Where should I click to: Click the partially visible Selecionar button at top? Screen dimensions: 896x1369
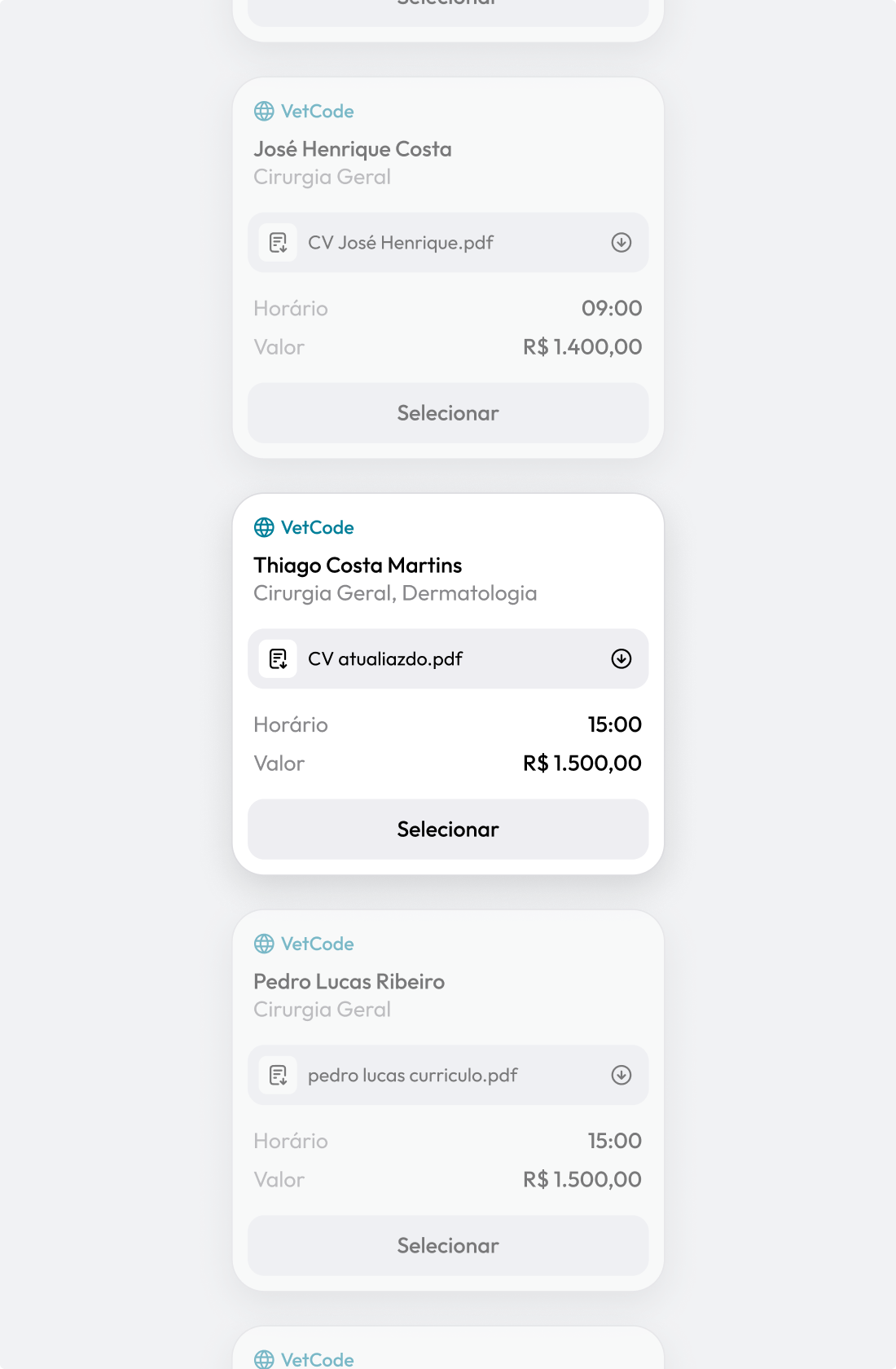448,11
